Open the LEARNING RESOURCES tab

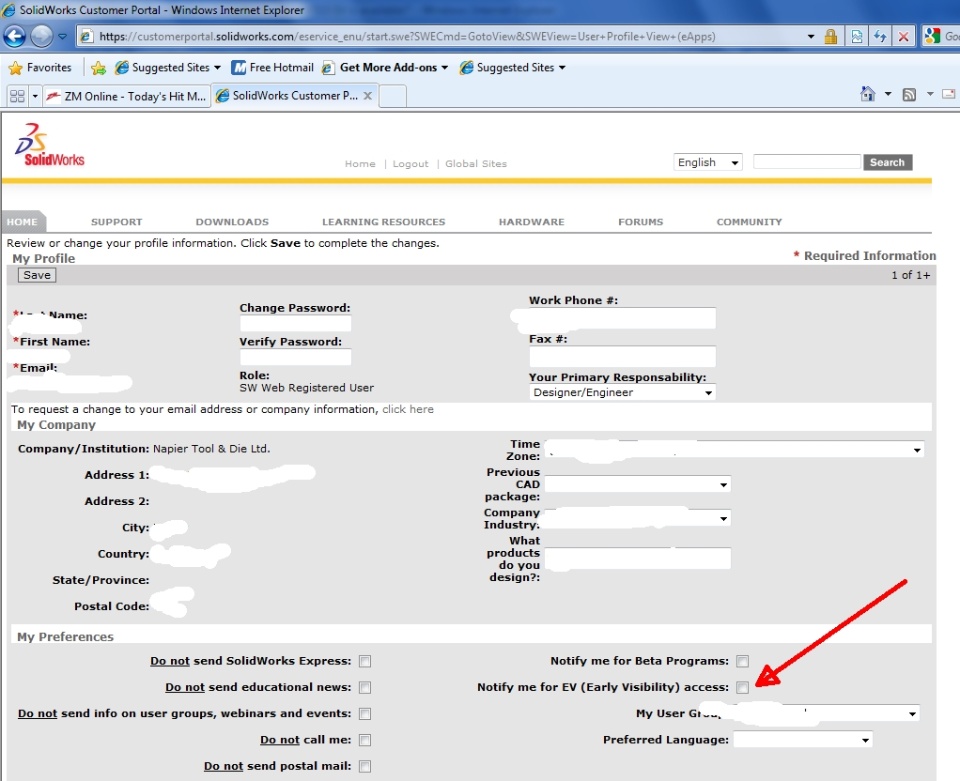383,222
